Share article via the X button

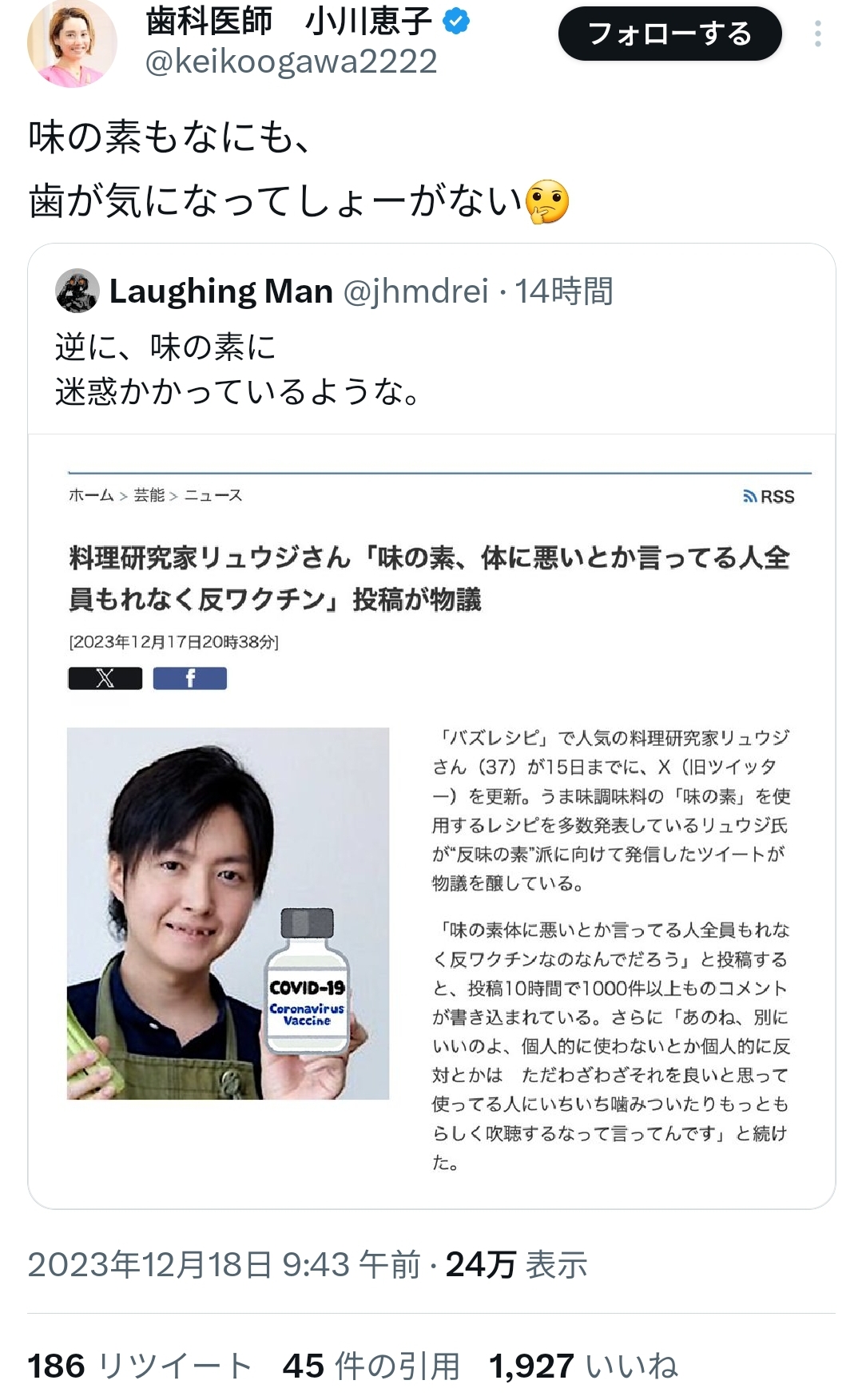[x=105, y=678]
